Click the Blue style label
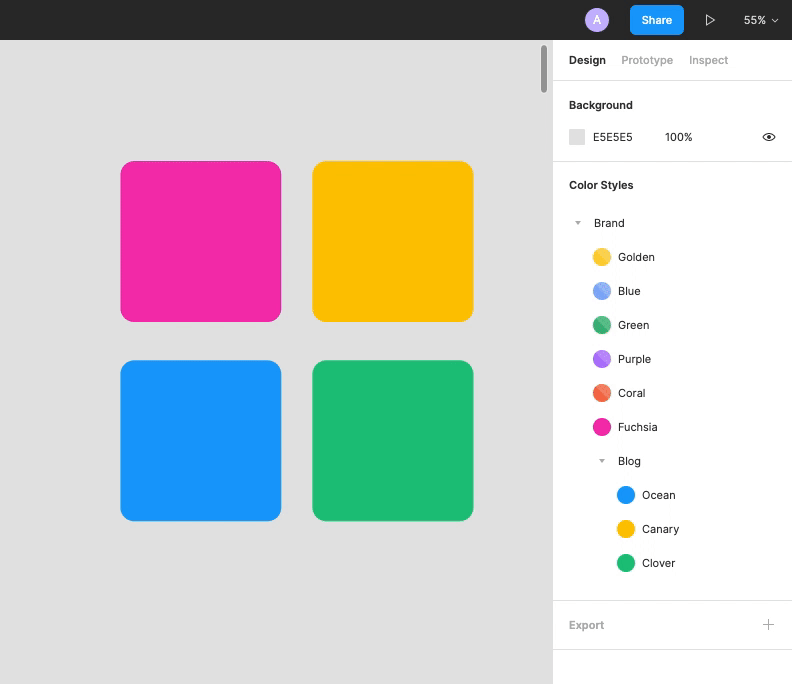The image size is (792, 684). pyautogui.click(x=629, y=291)
